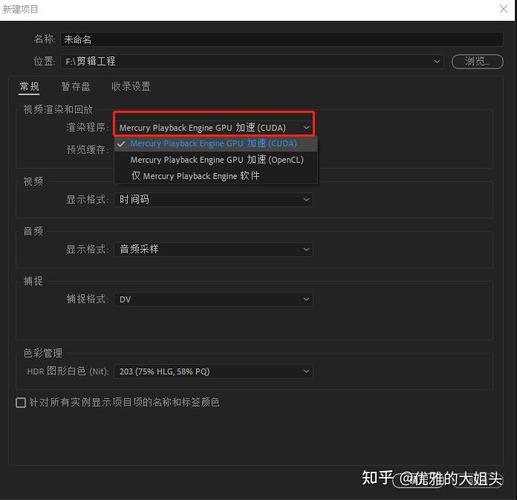Open the 捕捉格式 DV dropdown
The image size is (517, 500).
(214, 299)
